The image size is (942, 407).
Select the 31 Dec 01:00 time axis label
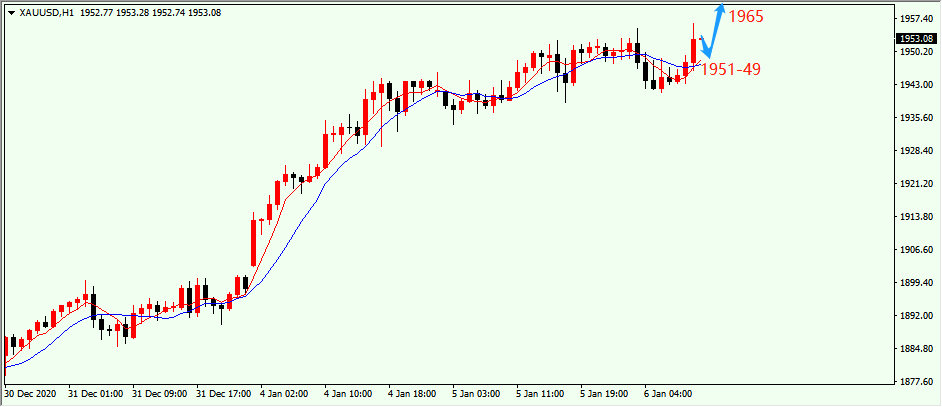tap(97, 394)
